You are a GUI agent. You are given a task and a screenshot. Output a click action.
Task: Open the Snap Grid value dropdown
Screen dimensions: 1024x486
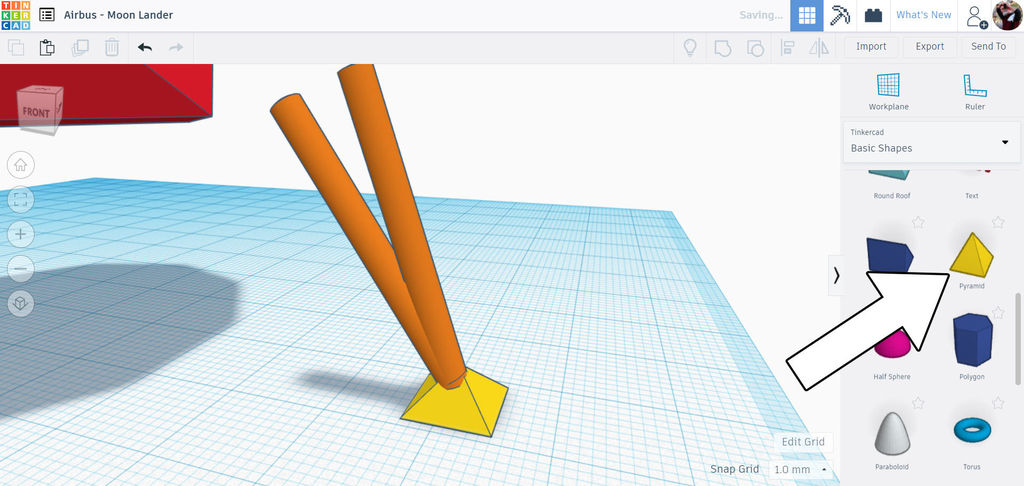click(x=801, y=469)
